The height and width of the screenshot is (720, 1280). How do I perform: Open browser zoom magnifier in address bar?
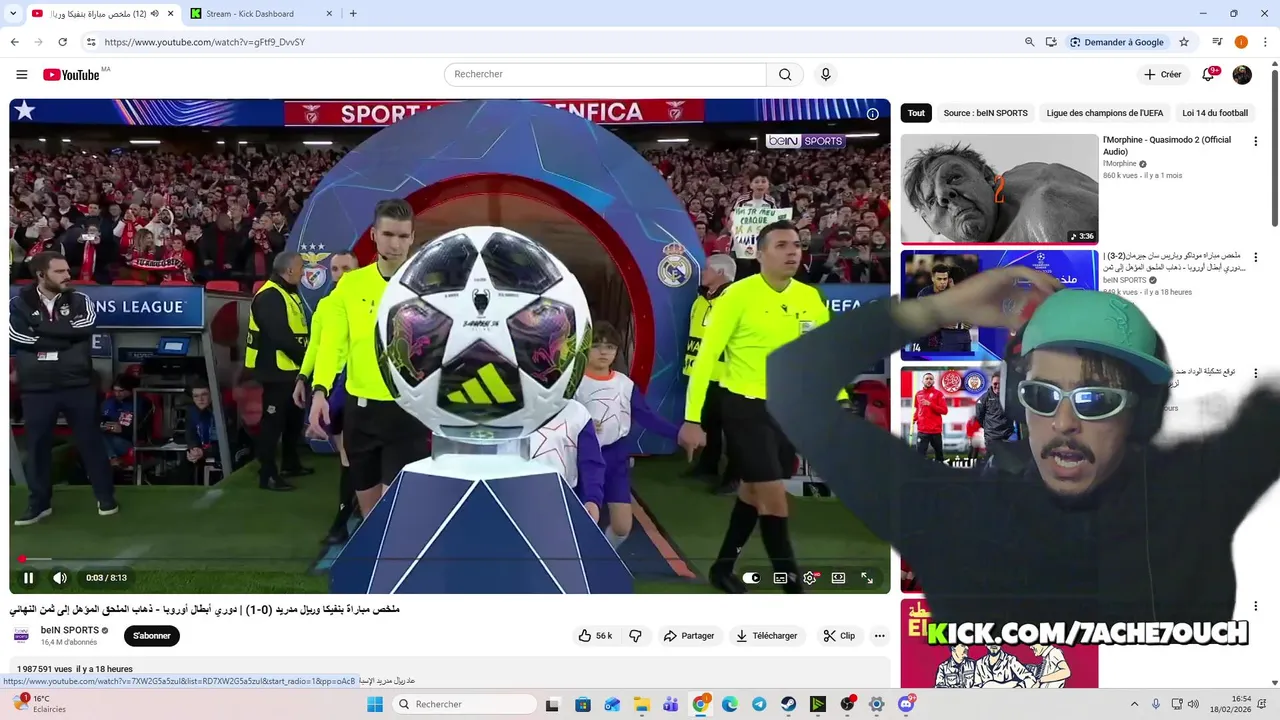[1029, 42]
